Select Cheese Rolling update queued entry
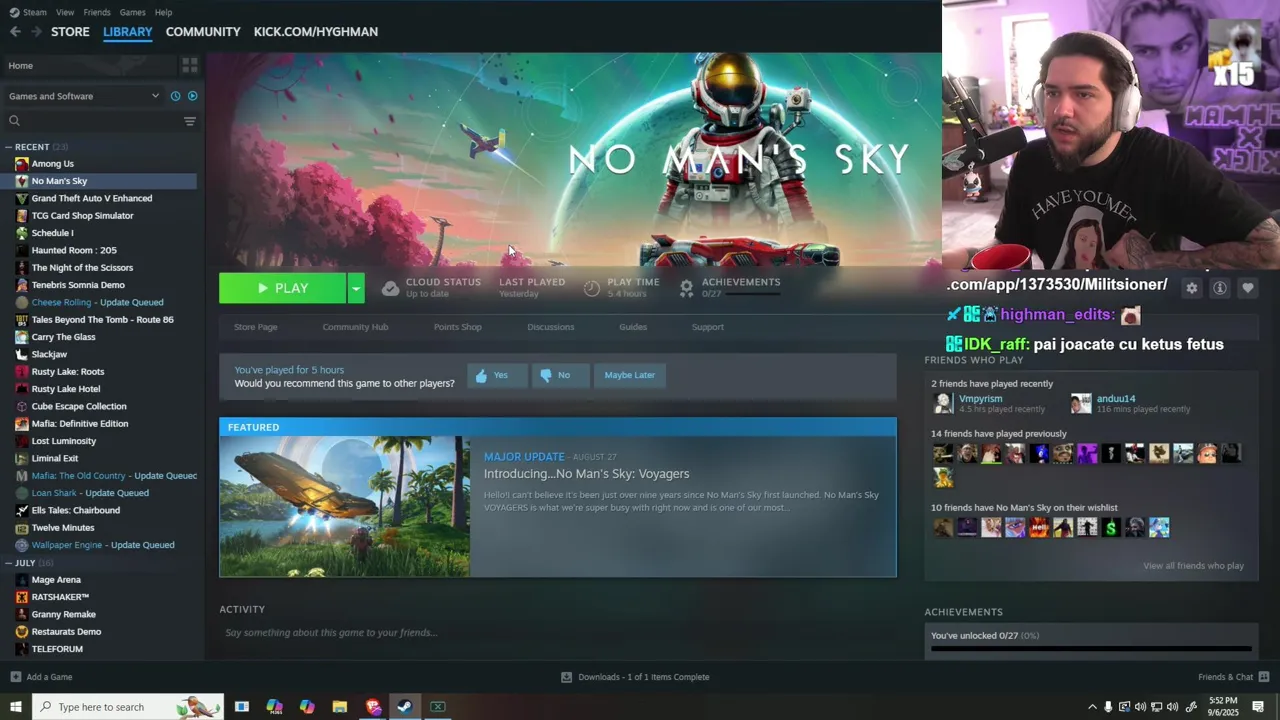The height and width of the screenshot is (720, 1280). [97, 302]
